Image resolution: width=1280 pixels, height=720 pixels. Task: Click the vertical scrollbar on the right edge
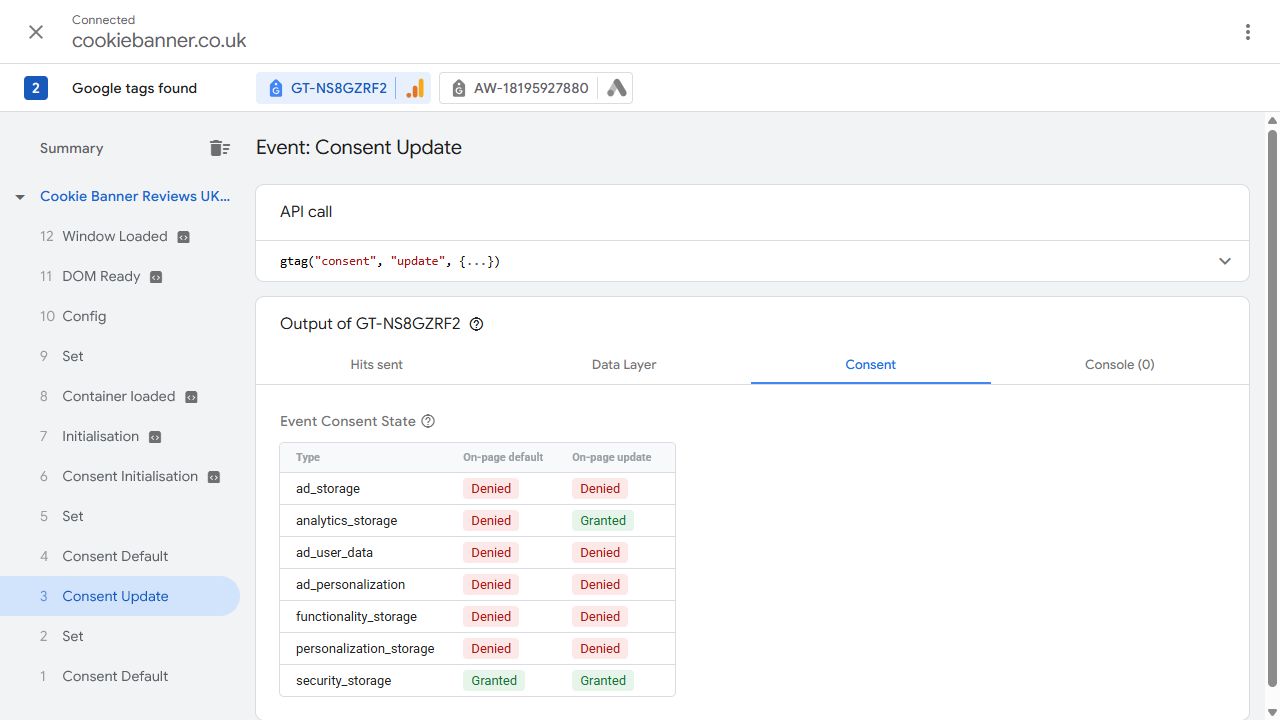(1272, 410)
